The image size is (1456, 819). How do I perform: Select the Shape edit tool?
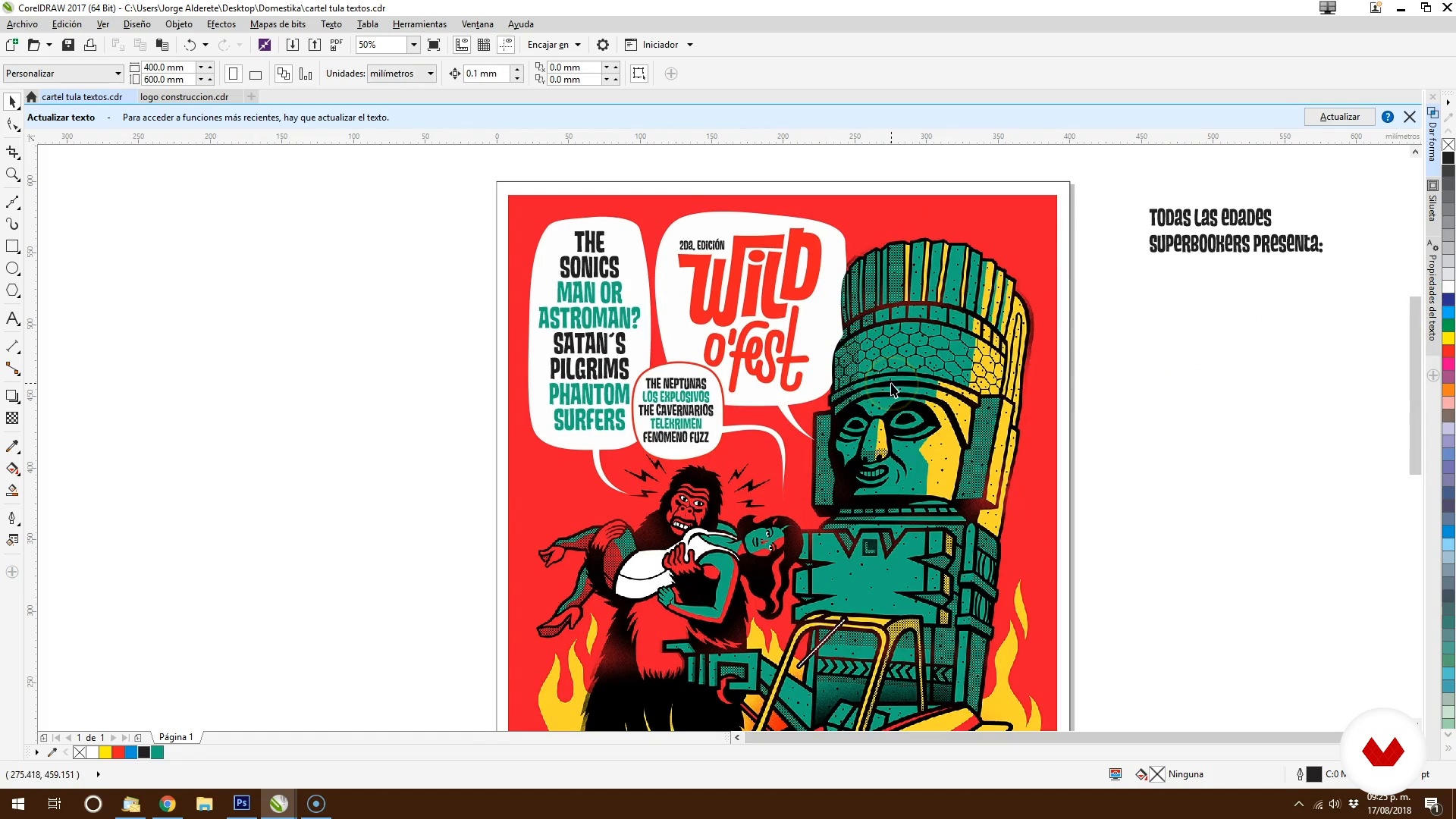pyautogui.click(x=12, y=124)
